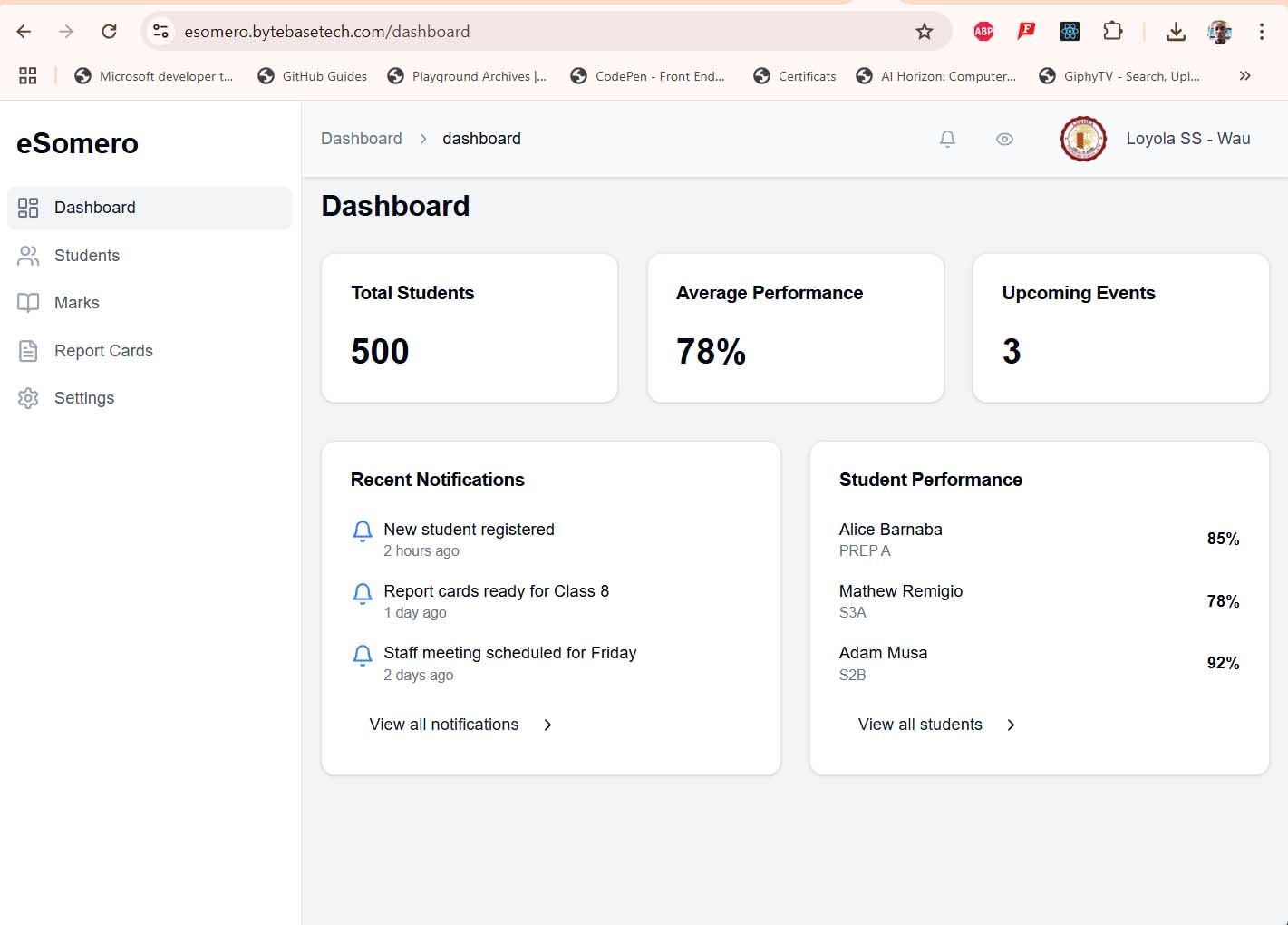The width and height of the screenshot is (1288, 925).
Task: Click 'View all notifications'
Action: coord(443,724)
